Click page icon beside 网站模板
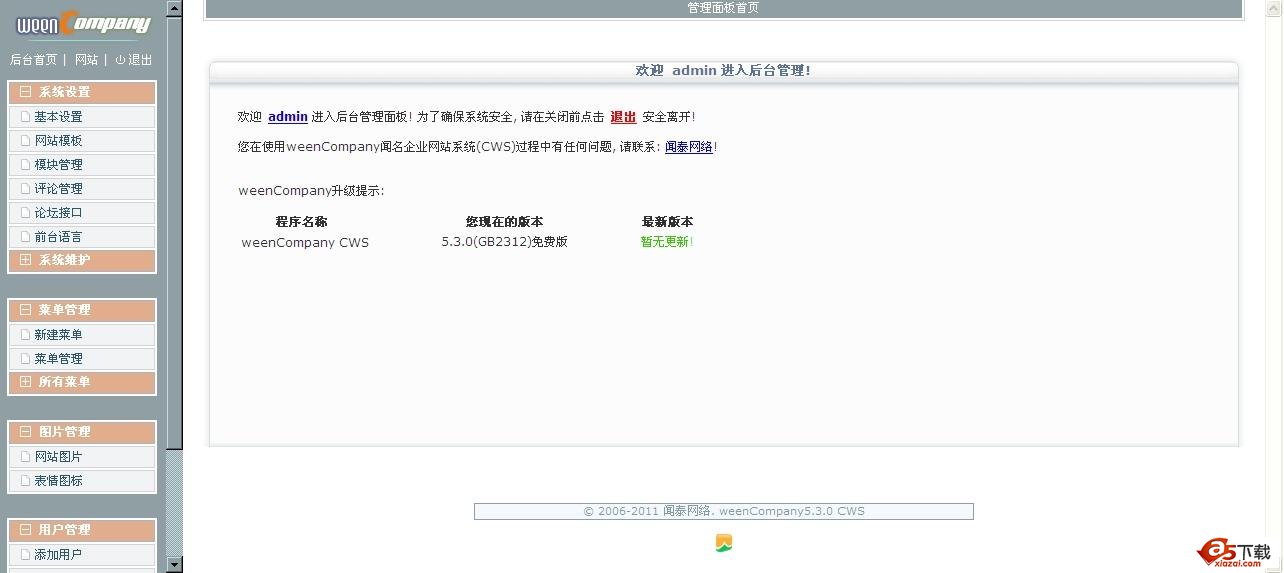 tap(25, 141)
